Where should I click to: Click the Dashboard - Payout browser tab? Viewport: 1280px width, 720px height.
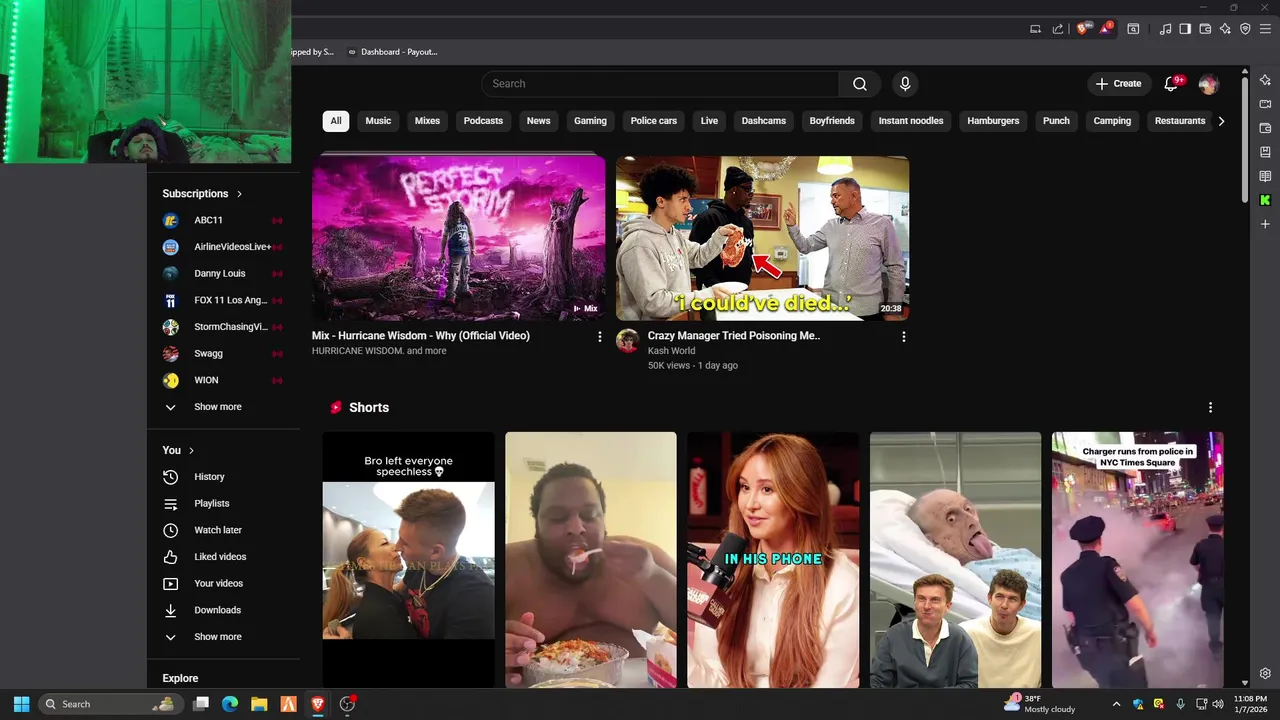point(393,52)
